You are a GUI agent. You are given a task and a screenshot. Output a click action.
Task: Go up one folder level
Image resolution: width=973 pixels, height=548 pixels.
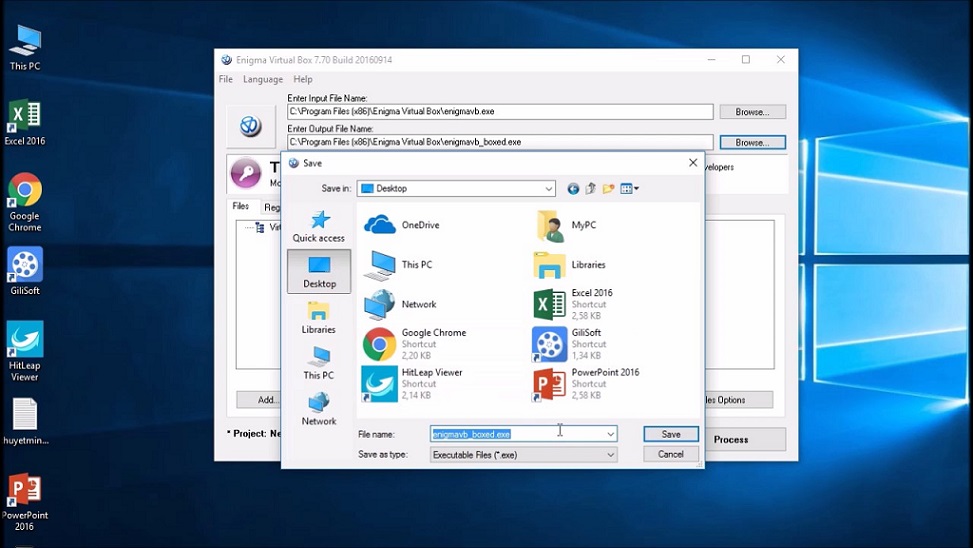[x=590, y=189]
